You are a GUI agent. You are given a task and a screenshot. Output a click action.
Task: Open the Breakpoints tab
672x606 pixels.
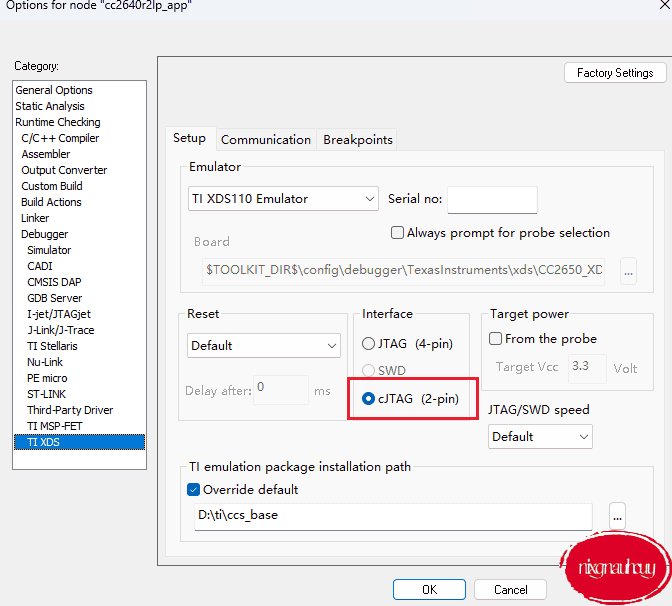click(358, 140)
